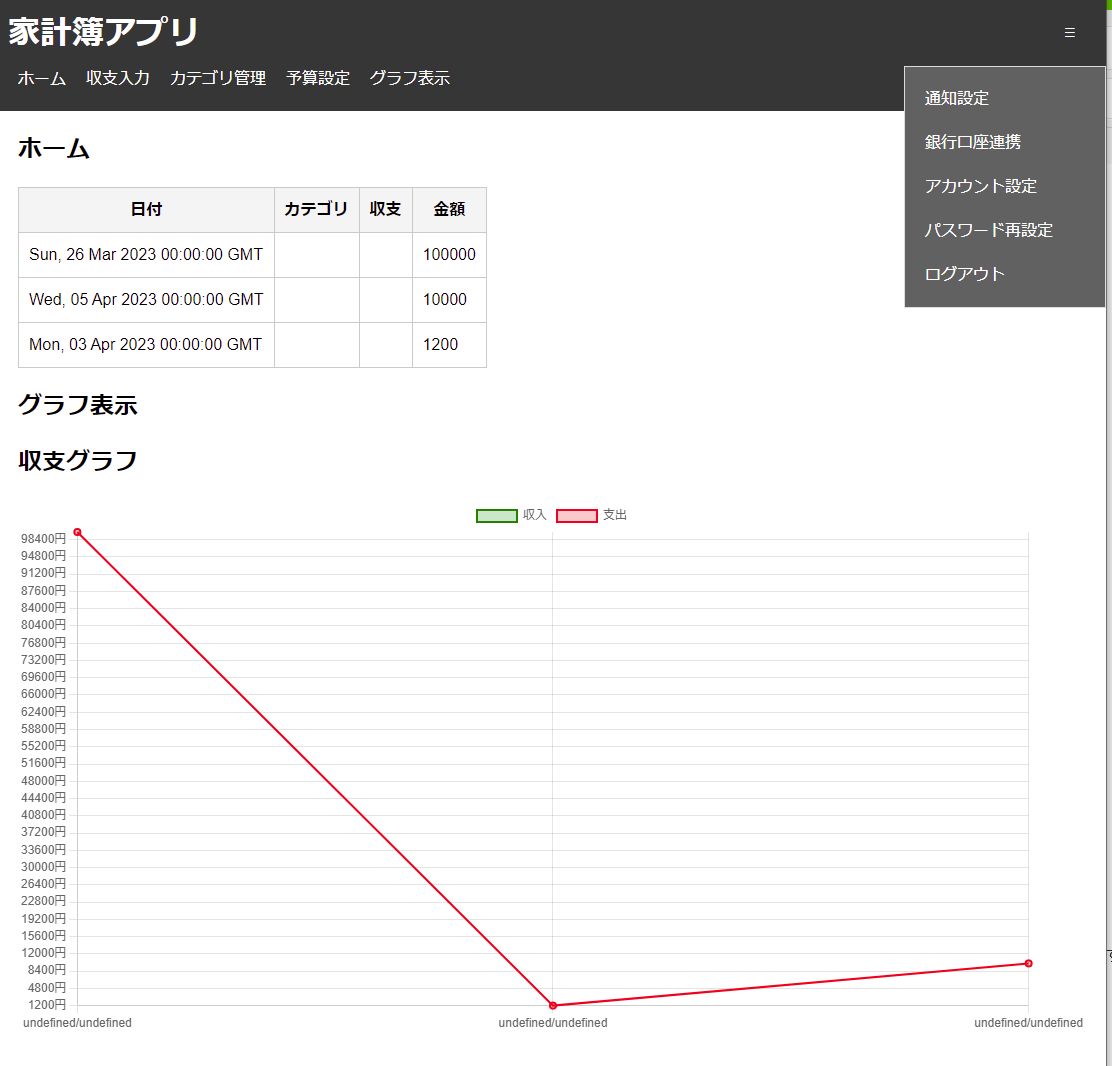Choose パスワード再設定 from the menu

click(x=988, y=230)
